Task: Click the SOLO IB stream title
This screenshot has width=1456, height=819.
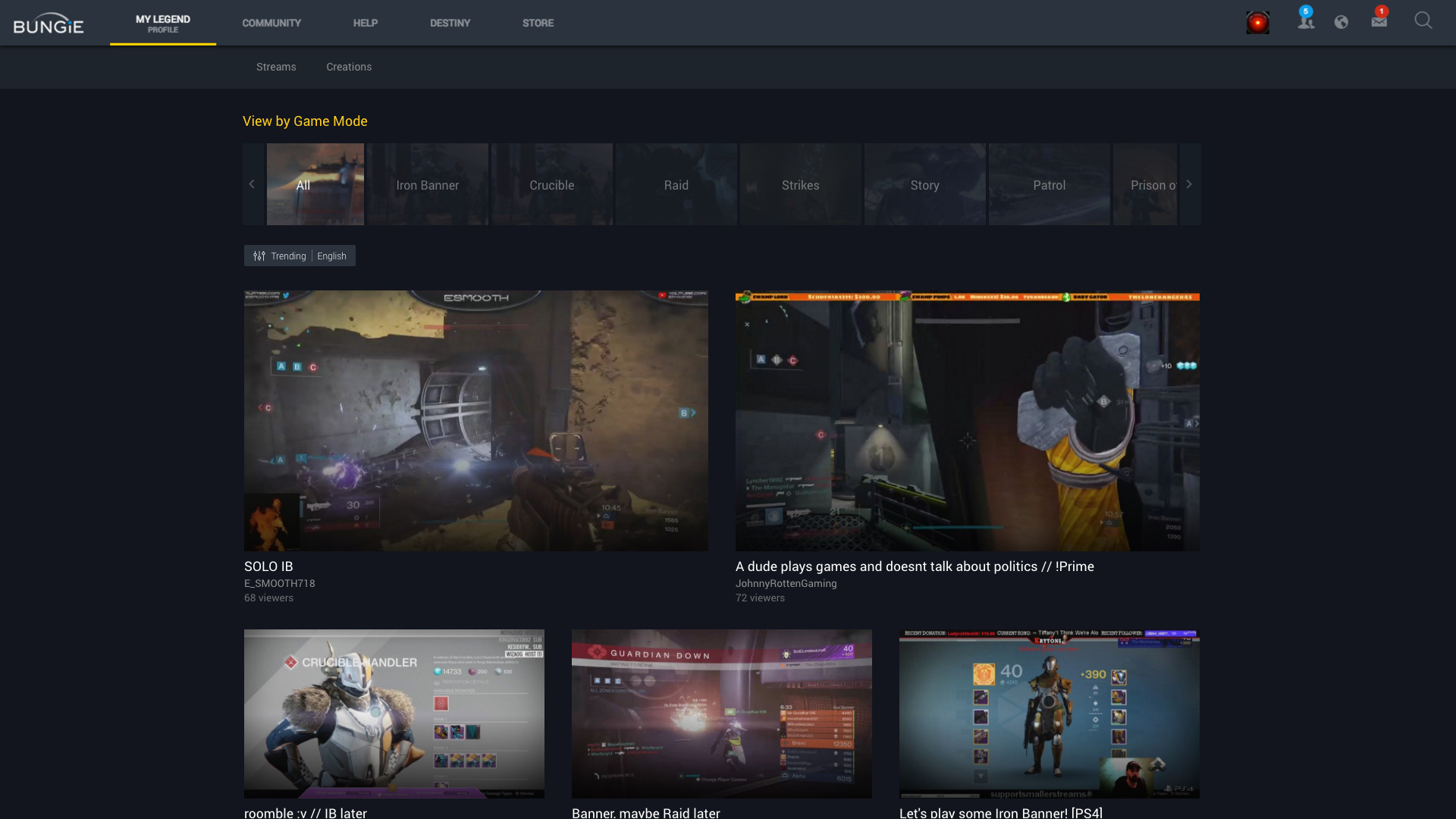Action: pyautogui.click(x=268, y=566)
